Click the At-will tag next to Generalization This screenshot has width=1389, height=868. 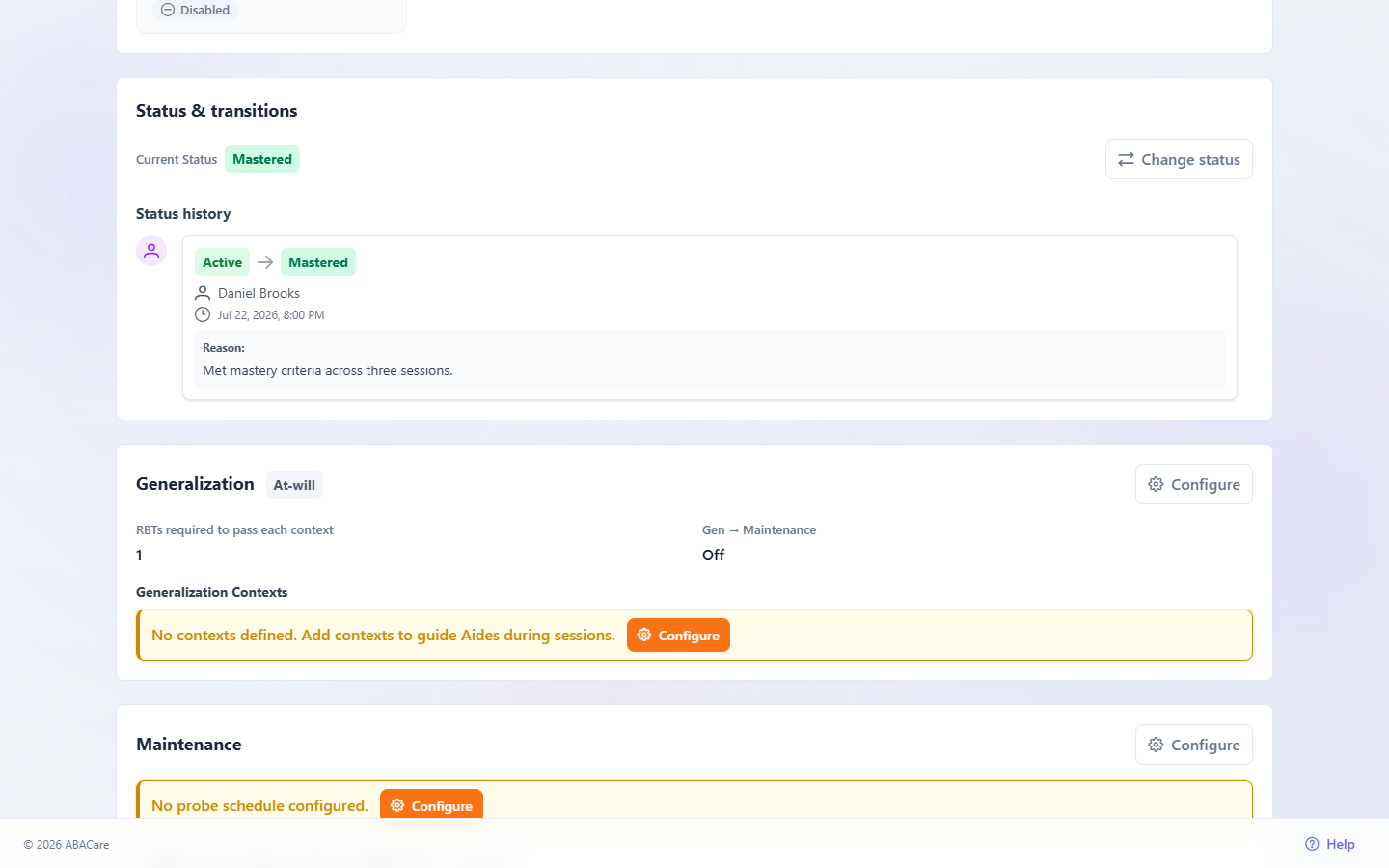294,485
